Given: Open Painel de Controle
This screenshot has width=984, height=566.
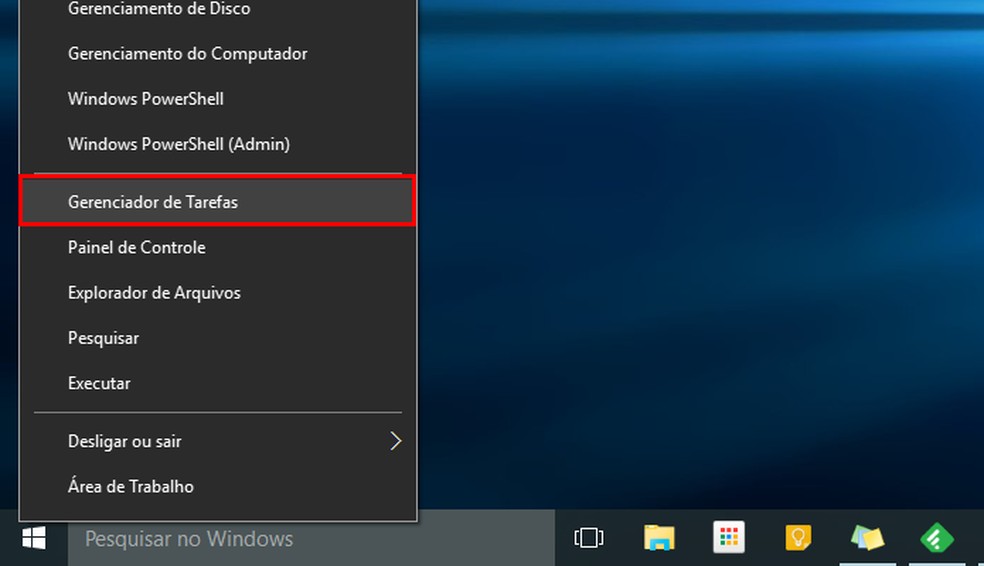Looking at the screenshot, I should (218, 247).
